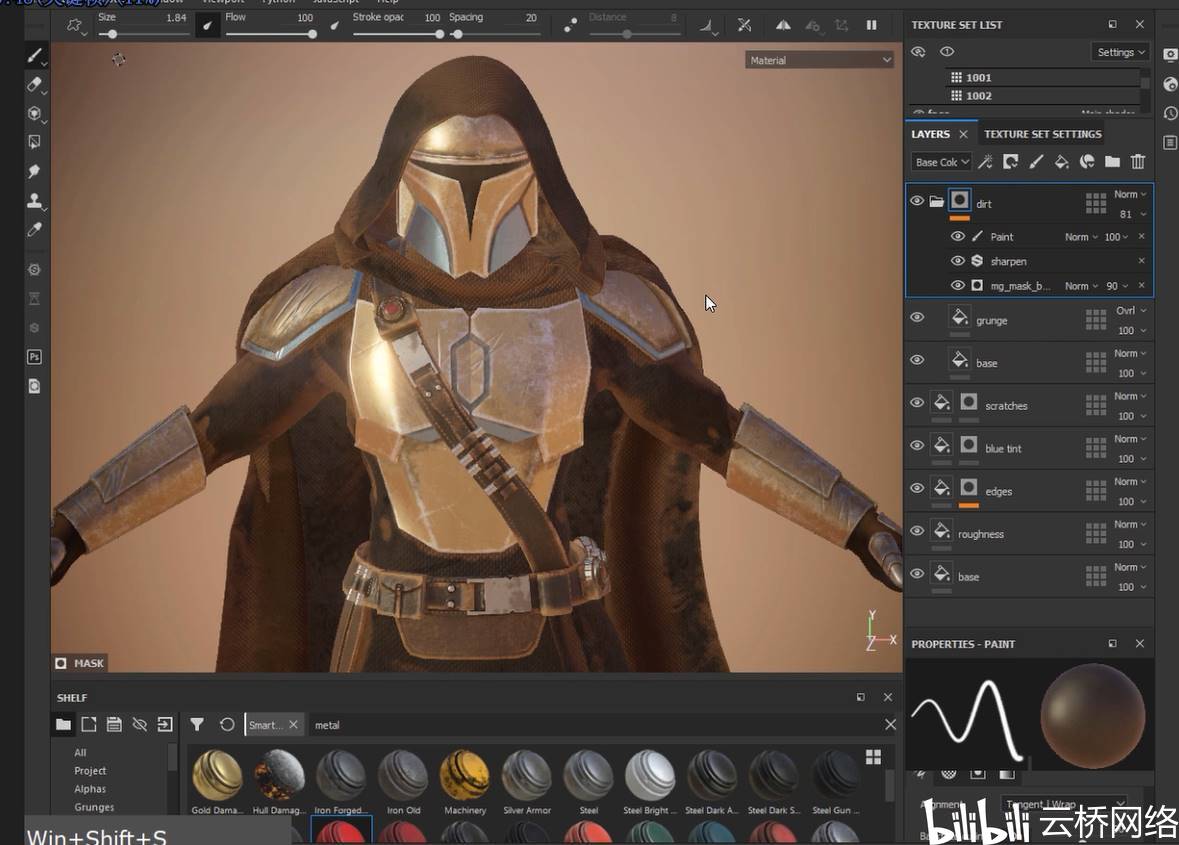
Task: Hide the edges layer
Action: (x=917, y=488)
